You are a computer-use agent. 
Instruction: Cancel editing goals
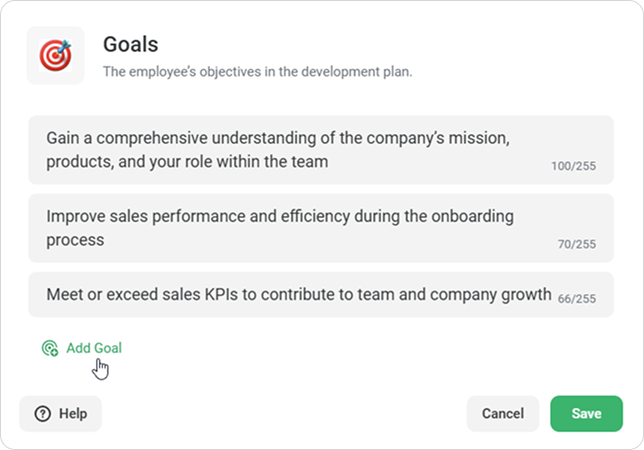[x=503, y=414]
